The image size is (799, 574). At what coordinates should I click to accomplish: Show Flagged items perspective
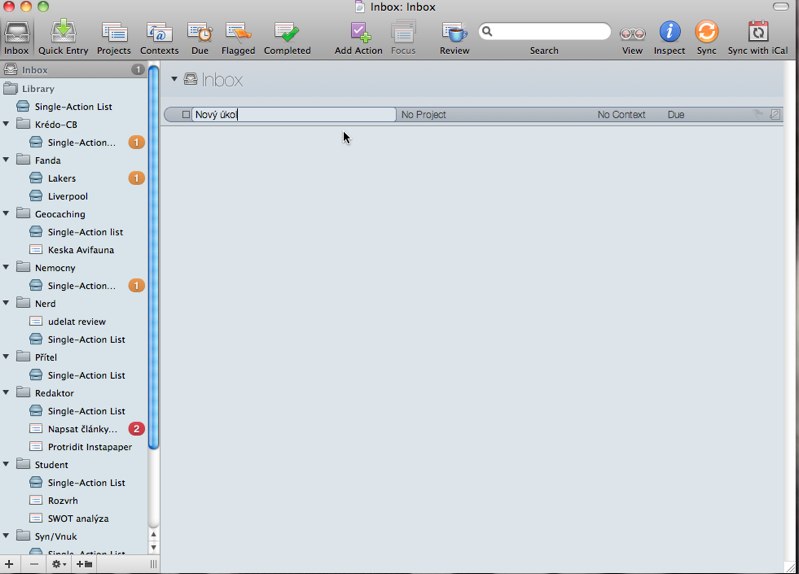pos(238,38)
